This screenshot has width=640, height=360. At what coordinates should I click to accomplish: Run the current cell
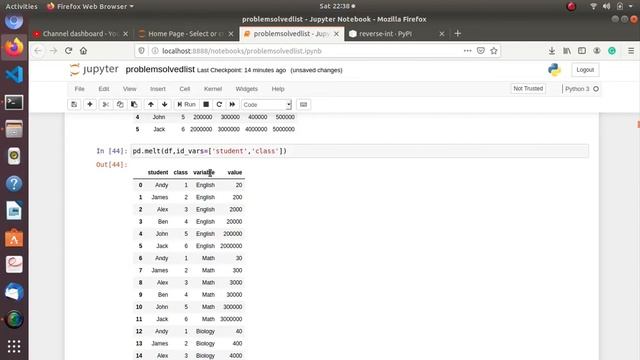click(187, 104)
